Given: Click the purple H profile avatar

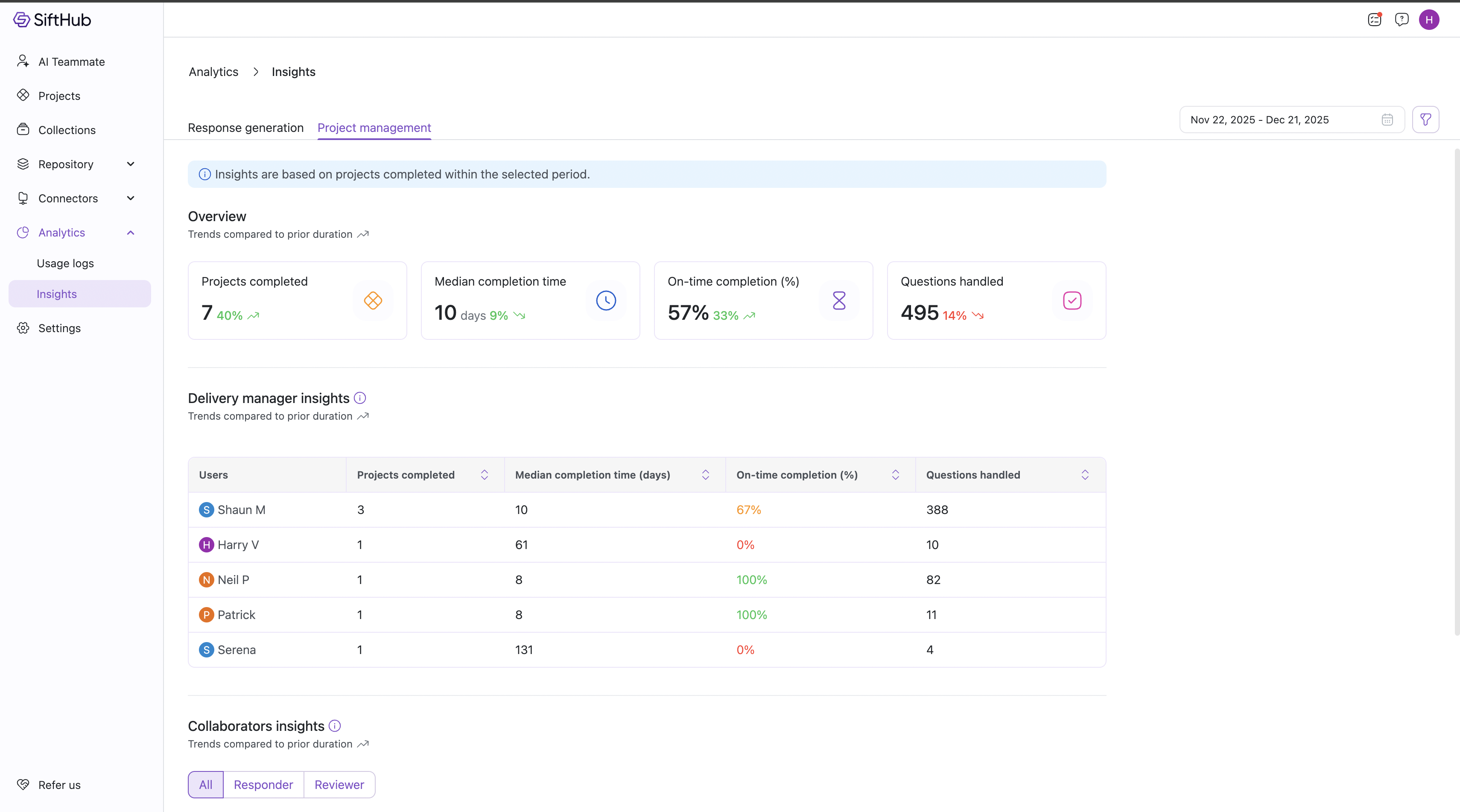Looking at the screenshot, I should point(1428,20).
